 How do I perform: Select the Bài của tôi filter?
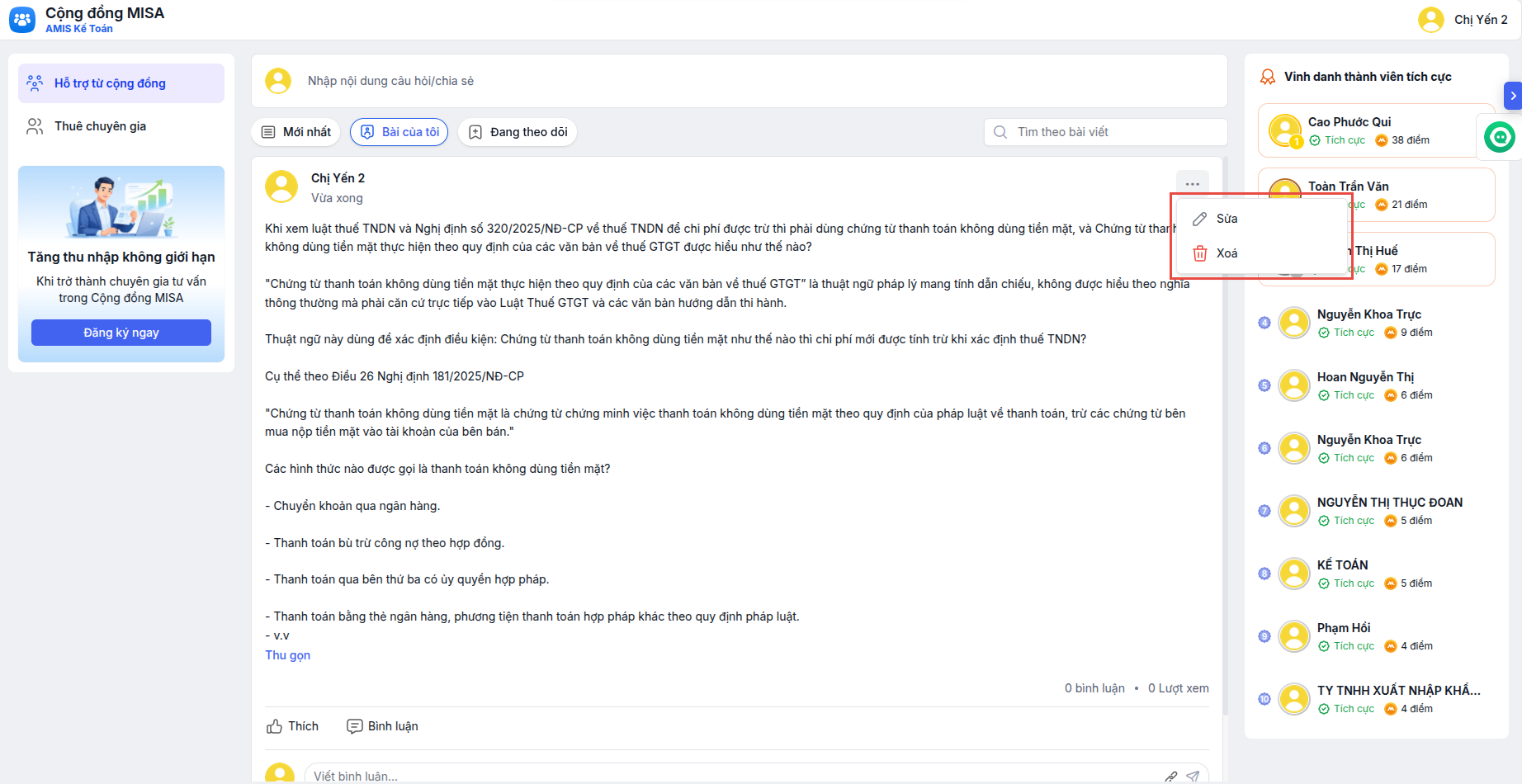click(x=399, y=132)
